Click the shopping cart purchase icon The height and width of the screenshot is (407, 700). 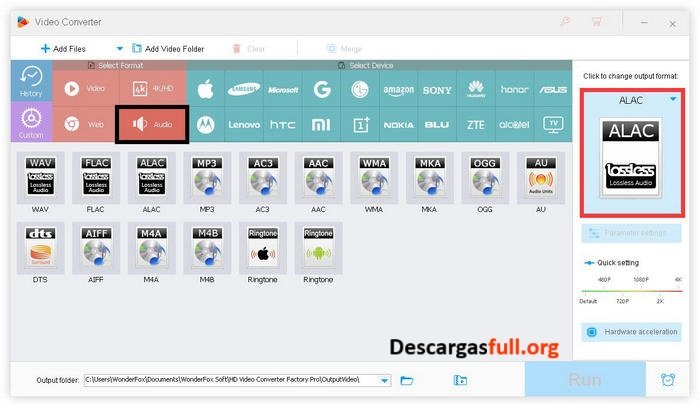[596, 21]
